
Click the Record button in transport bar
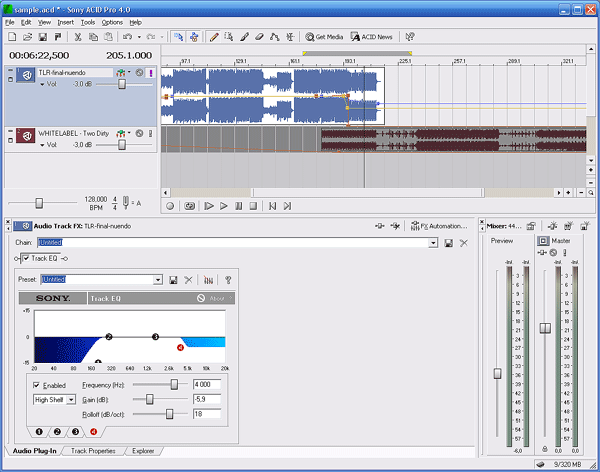click(x=170, y=206)
